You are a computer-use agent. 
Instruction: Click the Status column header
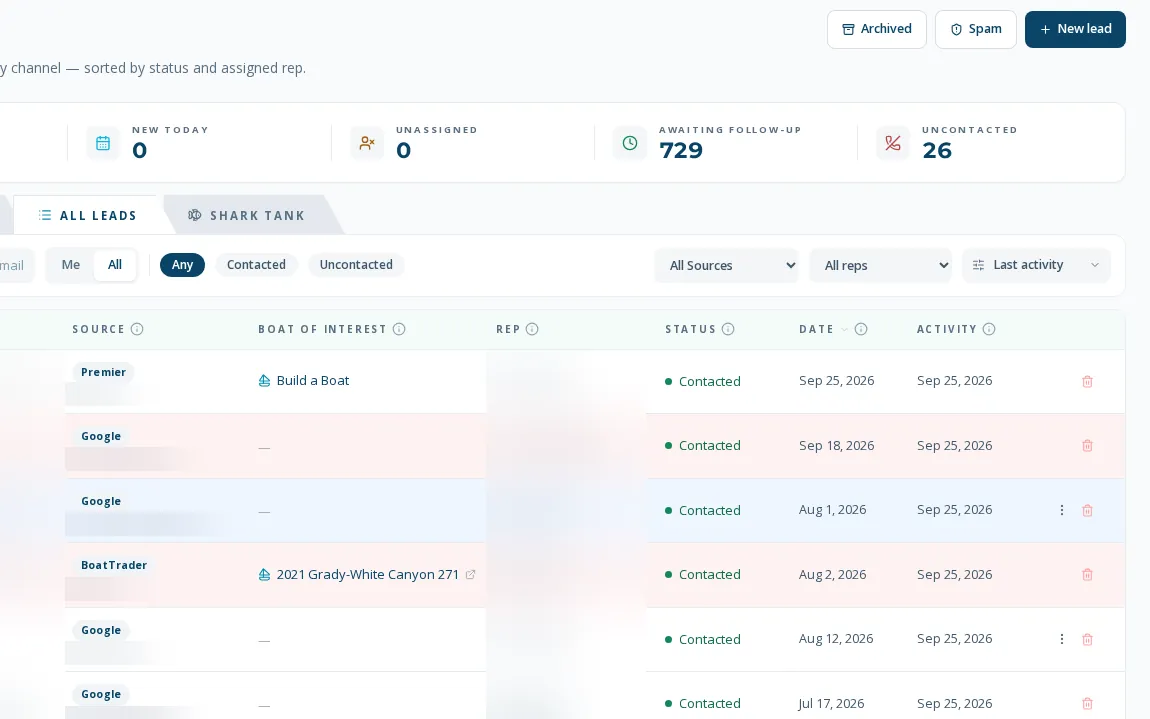pos(690,329)
